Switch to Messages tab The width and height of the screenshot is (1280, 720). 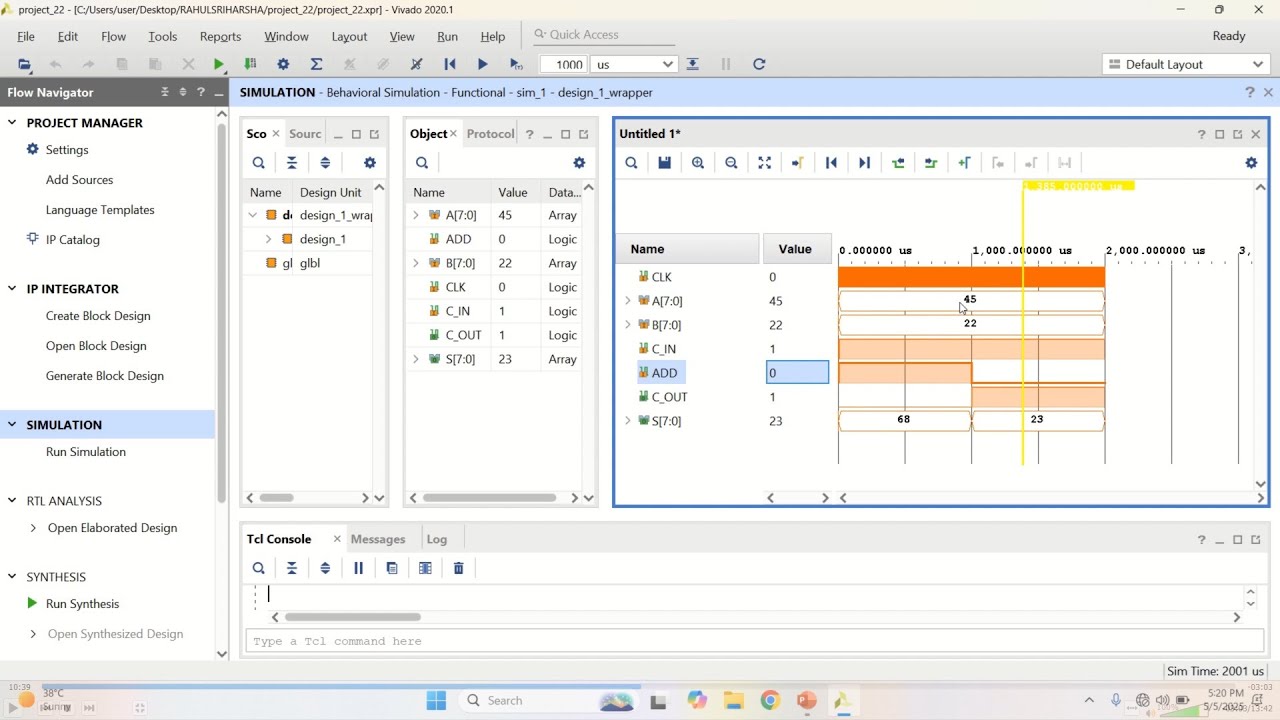(378, 539)
